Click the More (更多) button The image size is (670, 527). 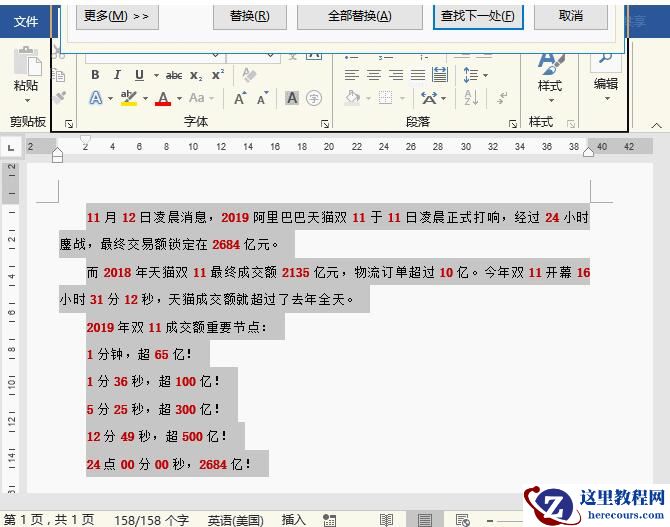click(x=117, y=17)
